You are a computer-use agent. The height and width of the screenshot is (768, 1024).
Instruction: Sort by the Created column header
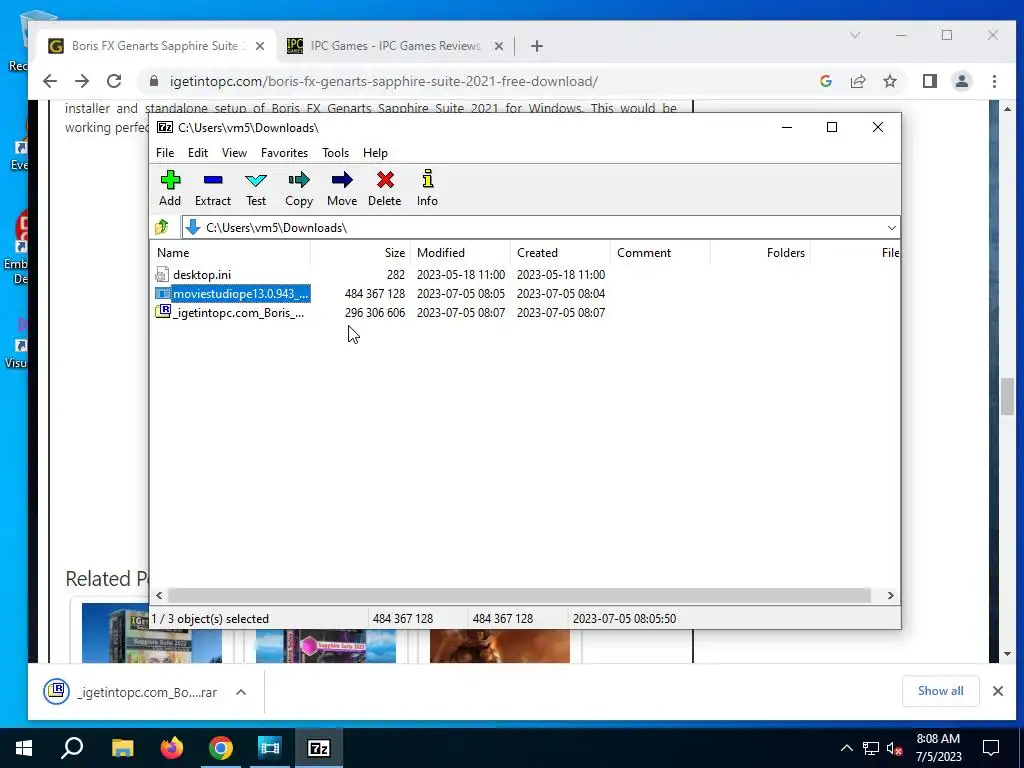[x=560, y=253]
